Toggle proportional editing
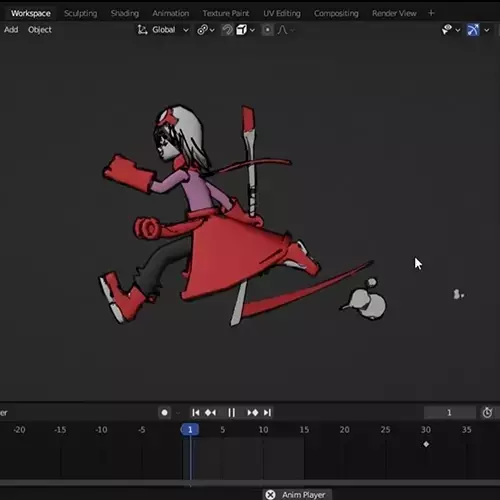 (267, 30)
